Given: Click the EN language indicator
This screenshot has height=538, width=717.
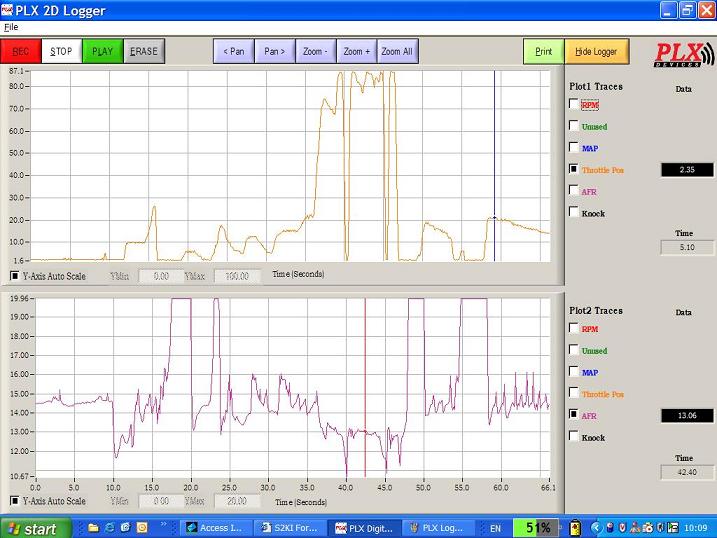Looking at the screenshot, I should 495,528.
